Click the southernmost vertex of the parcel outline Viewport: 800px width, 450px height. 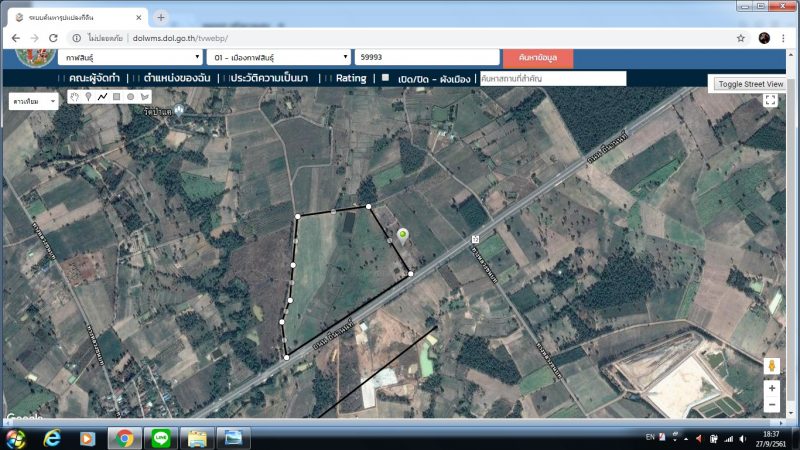pyautogui.click(x=287, y=358)
